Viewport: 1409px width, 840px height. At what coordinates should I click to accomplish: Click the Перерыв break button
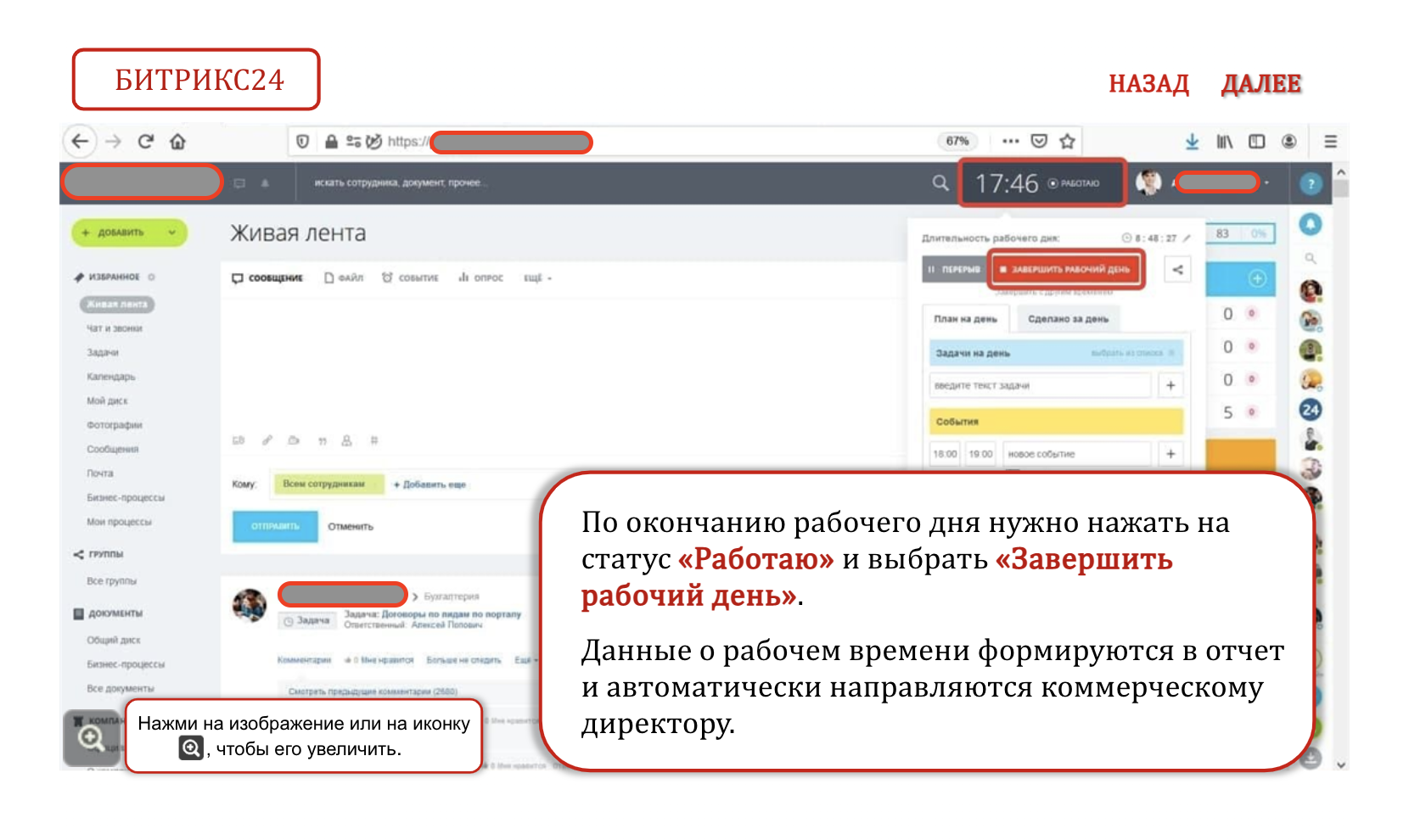point(954,270)
